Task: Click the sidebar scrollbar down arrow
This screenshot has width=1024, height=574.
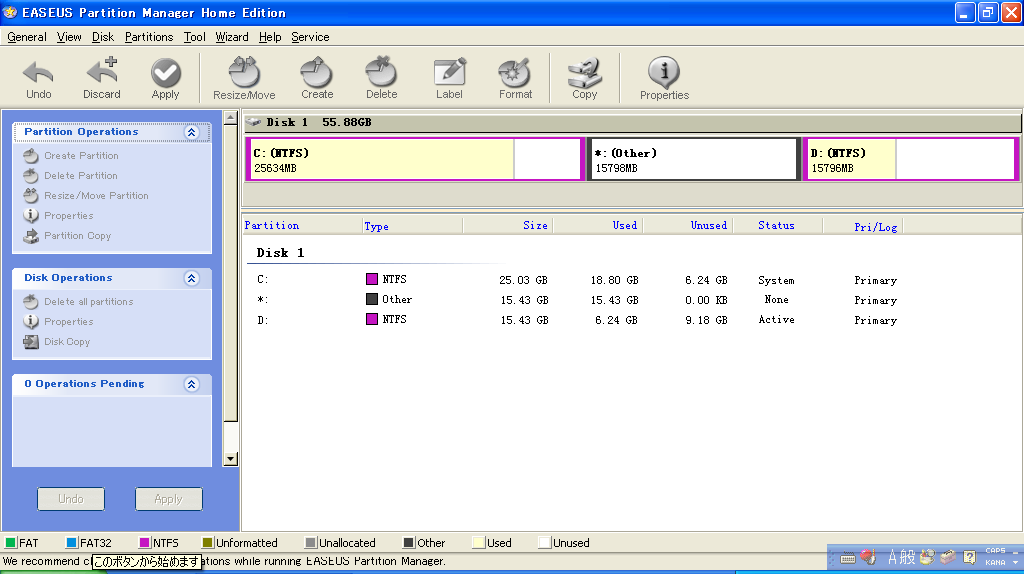Action: (x=230, y=459)
